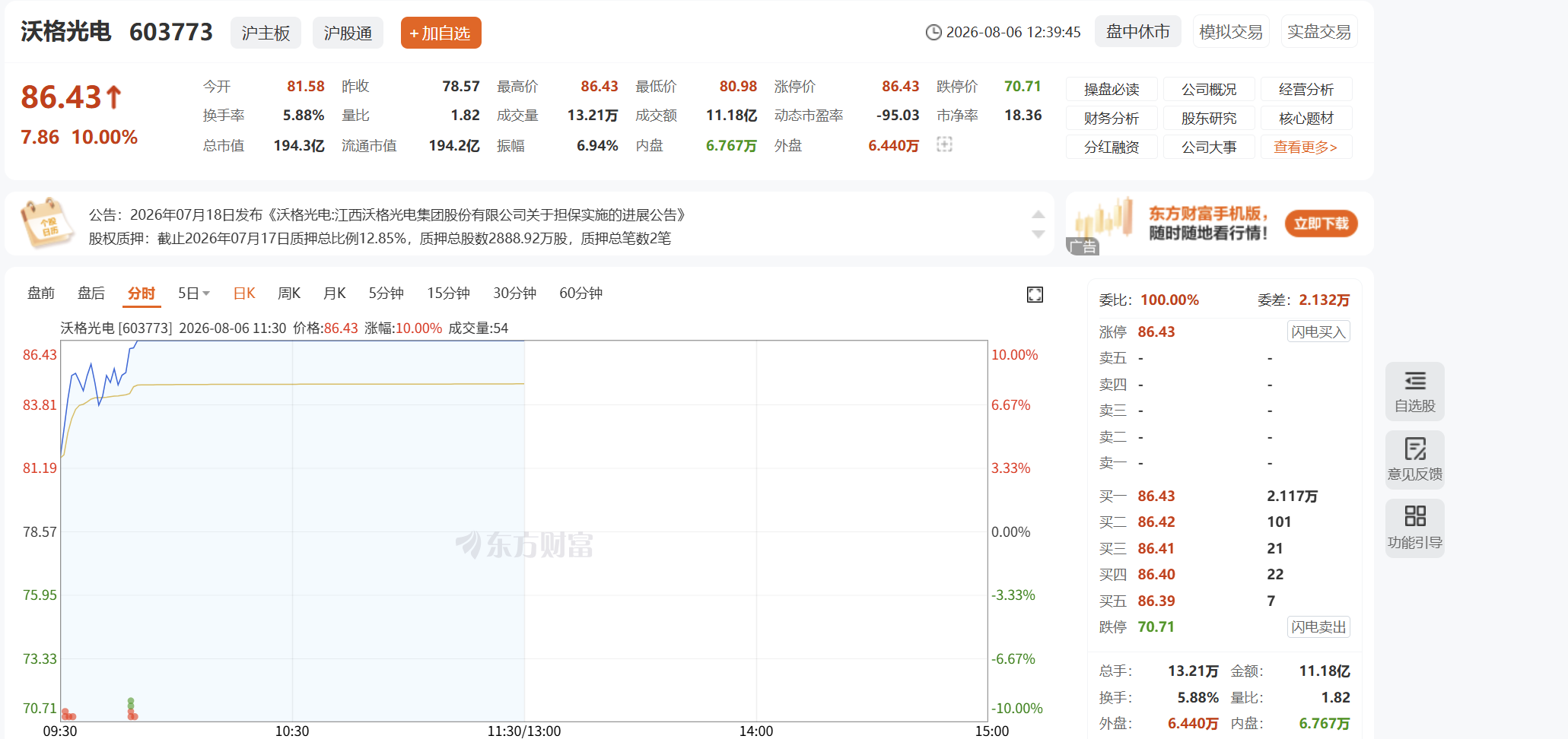Image resolution: width=1568 pixels, height=739 pixels.
Task: Click 闪电卖出 button
Action: click(x=1318, y=626)
